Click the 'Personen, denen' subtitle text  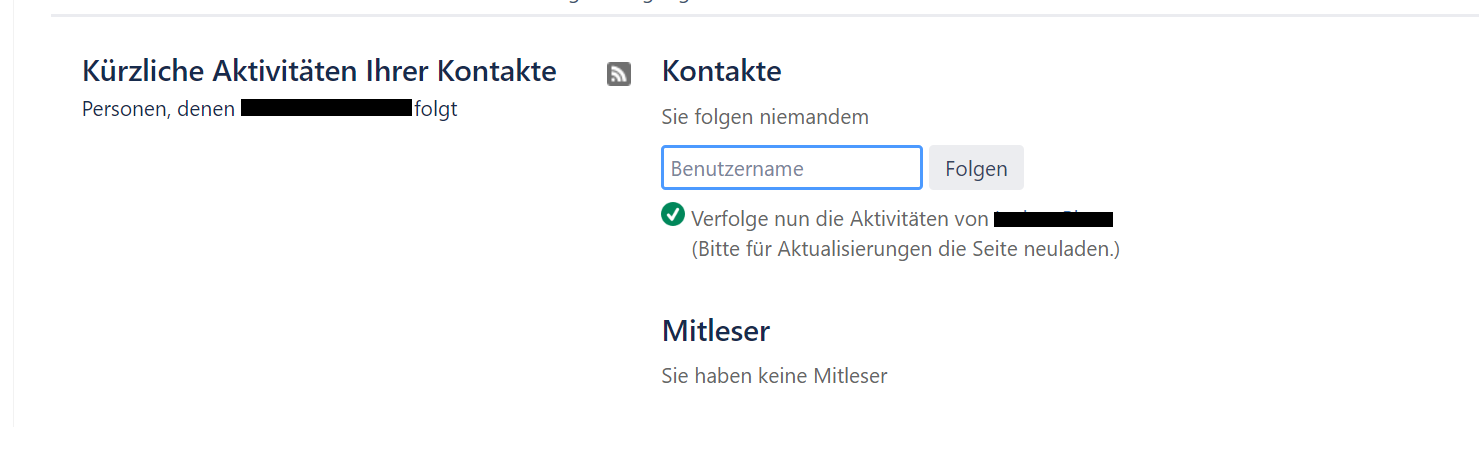[158, 109]
